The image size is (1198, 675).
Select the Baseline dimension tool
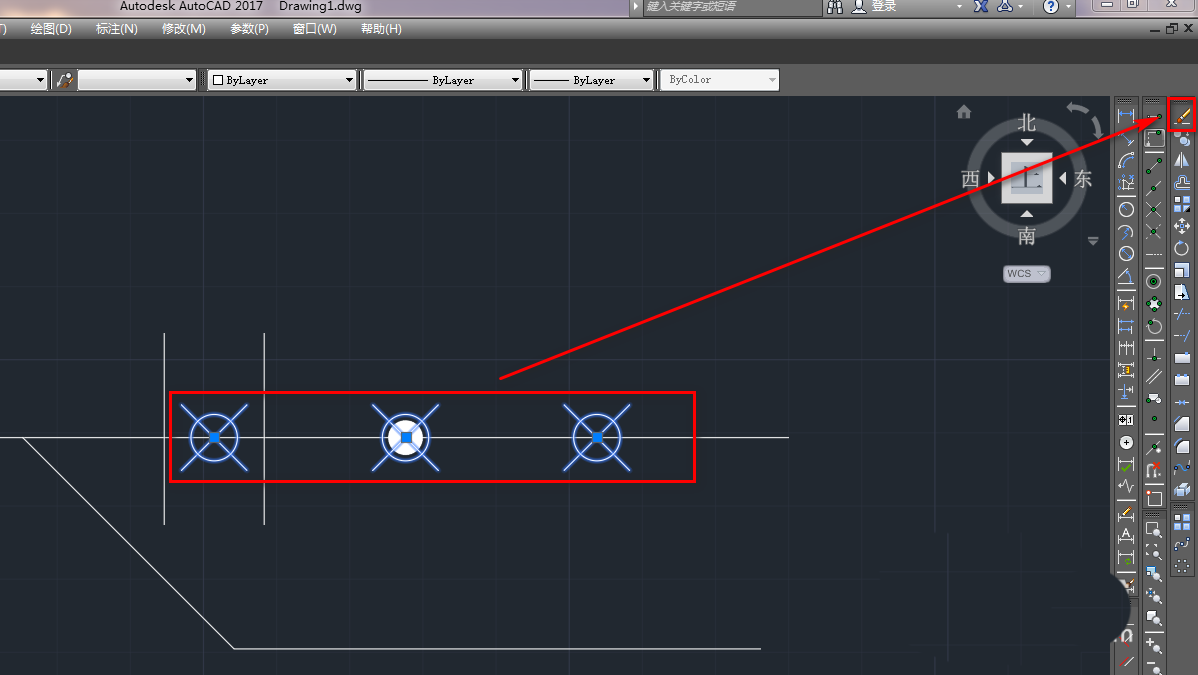click(x=1126, y=326)
